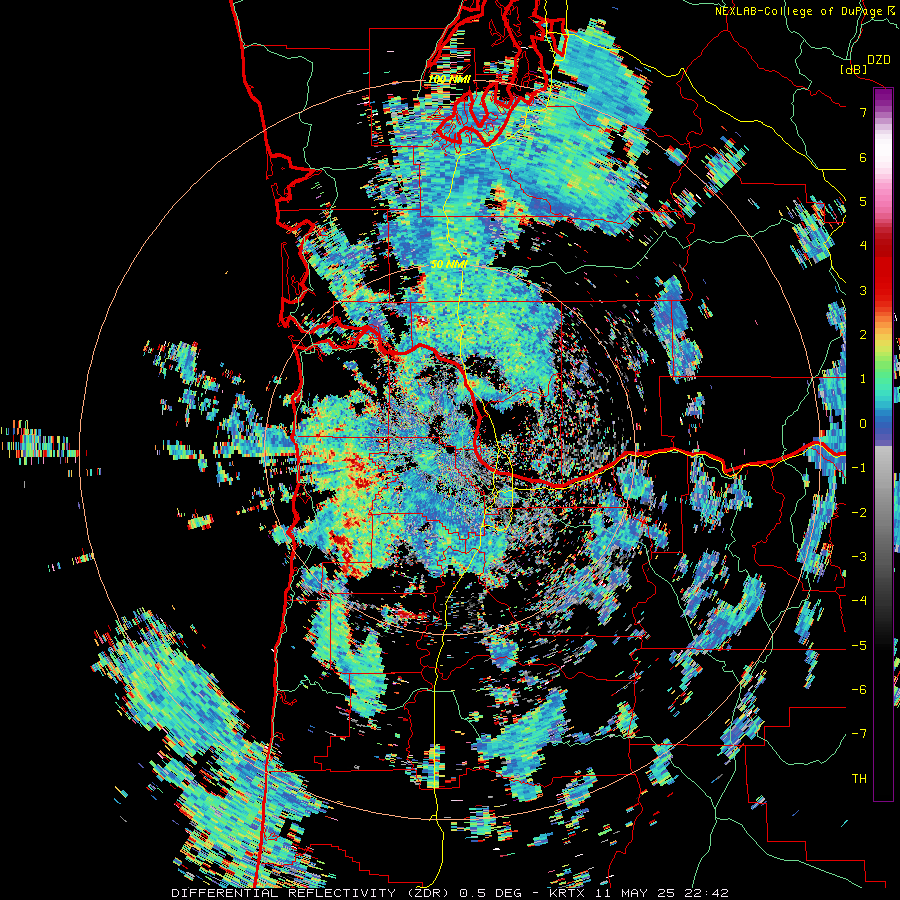This screenshot has width=900, height=900.
Task: Click the 2 value on the color scale
Action: point(863,335)
